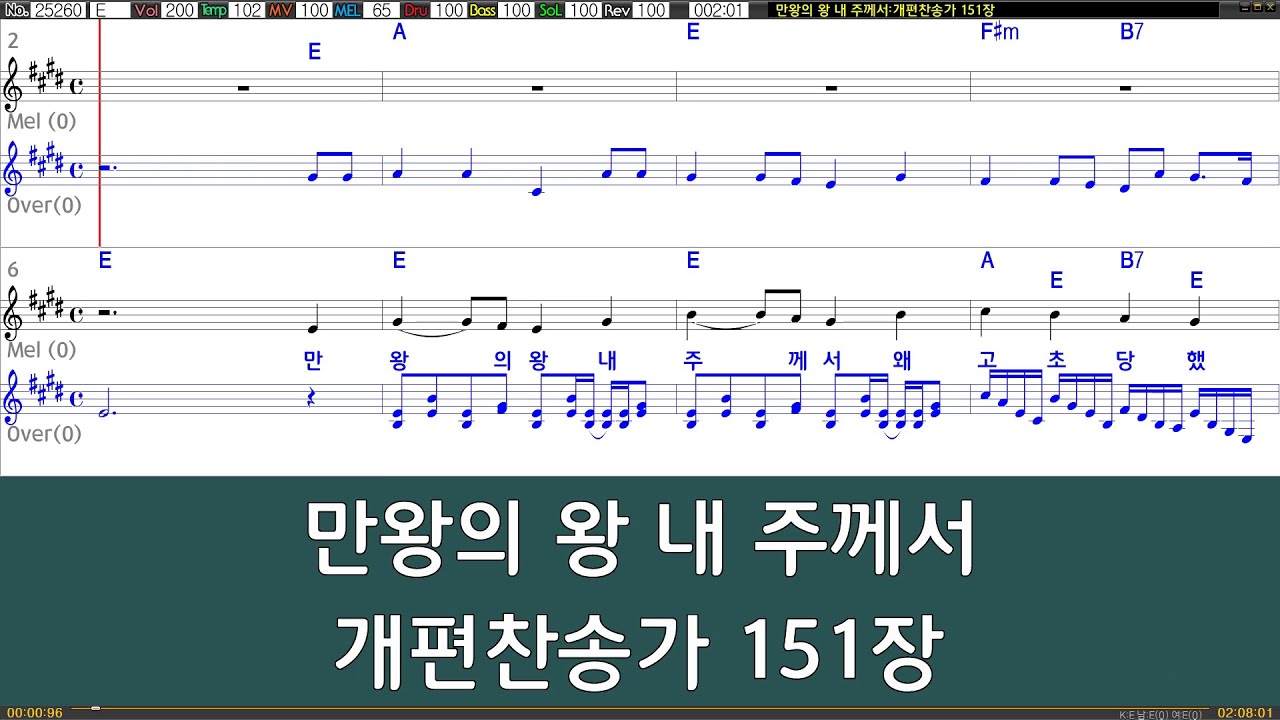
Task: Click the second row Over(0) track label
Action: (44, 434)
